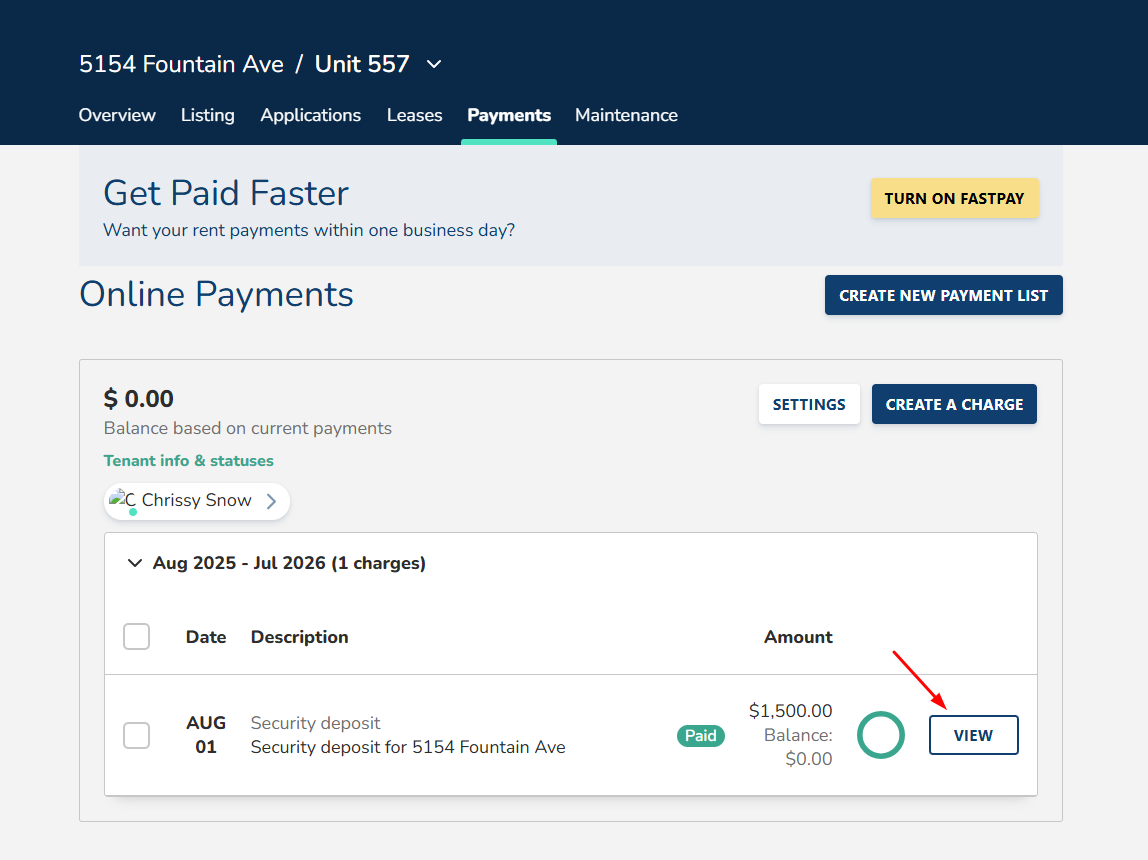1148x860 pixels.
Task: Click the Create a Charge button
Action: pos(954,404)
